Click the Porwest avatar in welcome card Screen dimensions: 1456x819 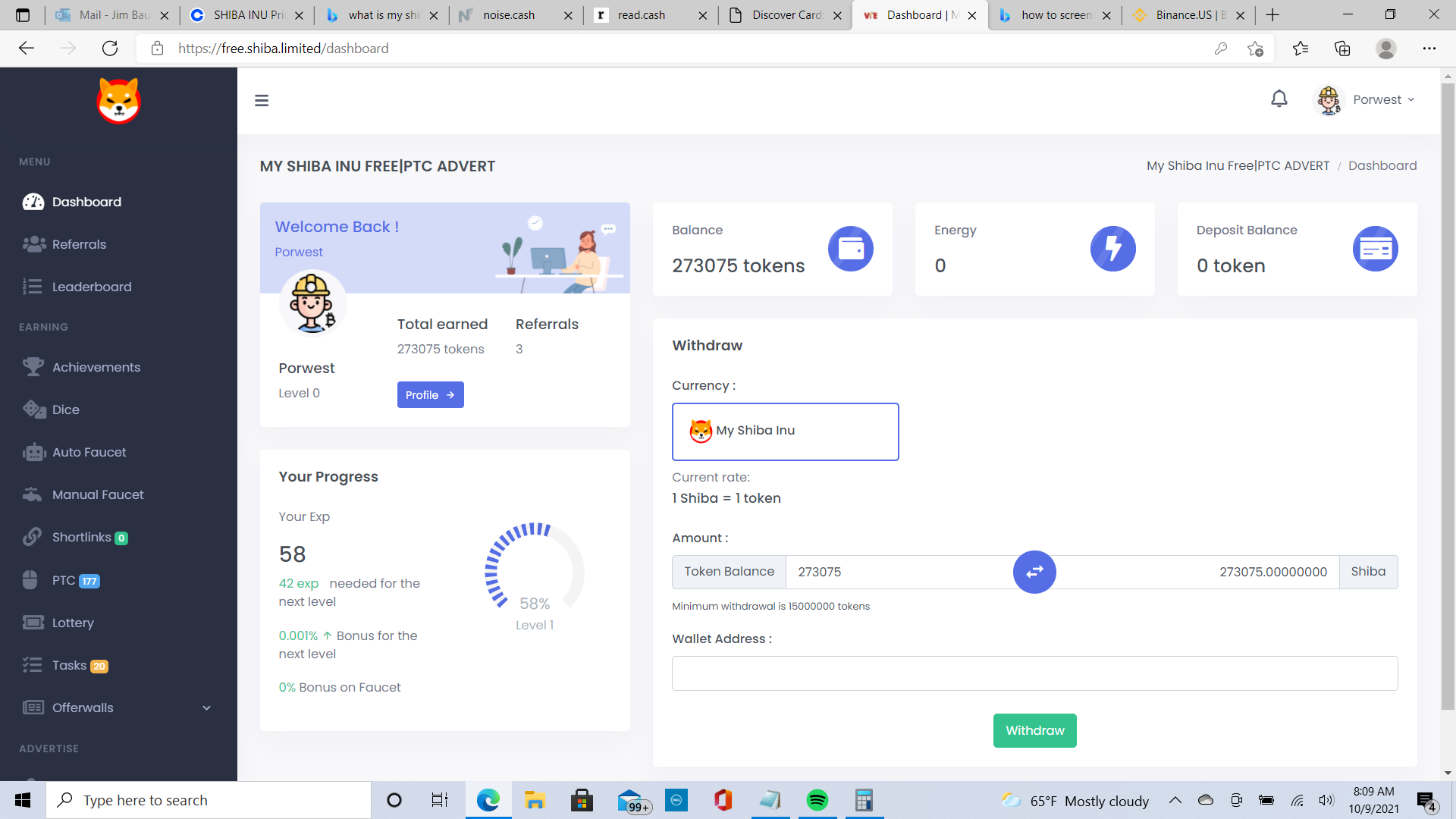tap(312, 303)
